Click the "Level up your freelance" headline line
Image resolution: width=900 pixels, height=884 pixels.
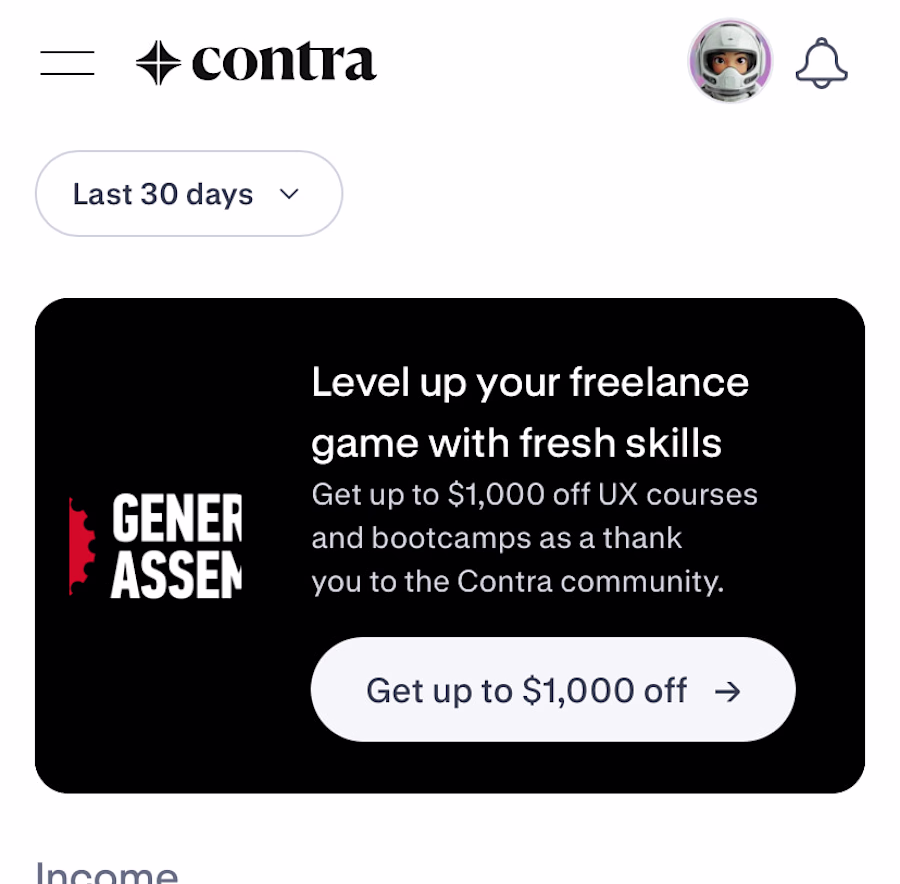pyautogui.click(x=530, y=382)
